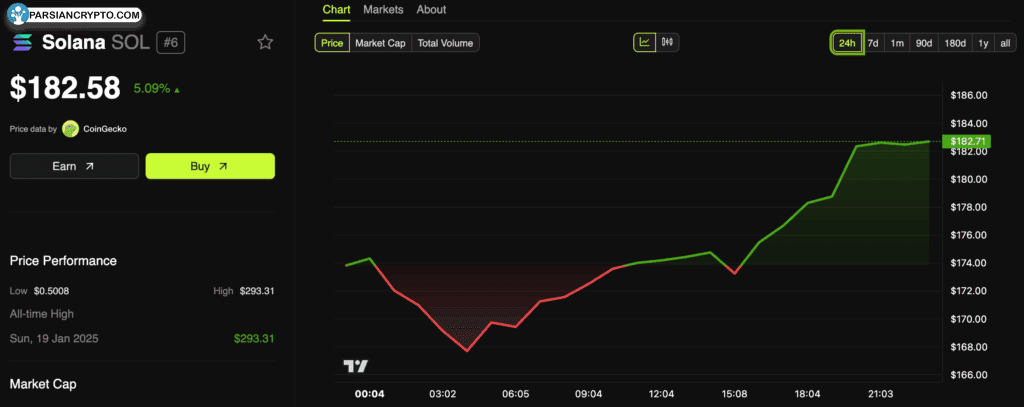1024x407 pixels.
Task: Click the Low $0.5008 value
Action: pyautogui.click(x=52, y=291)
